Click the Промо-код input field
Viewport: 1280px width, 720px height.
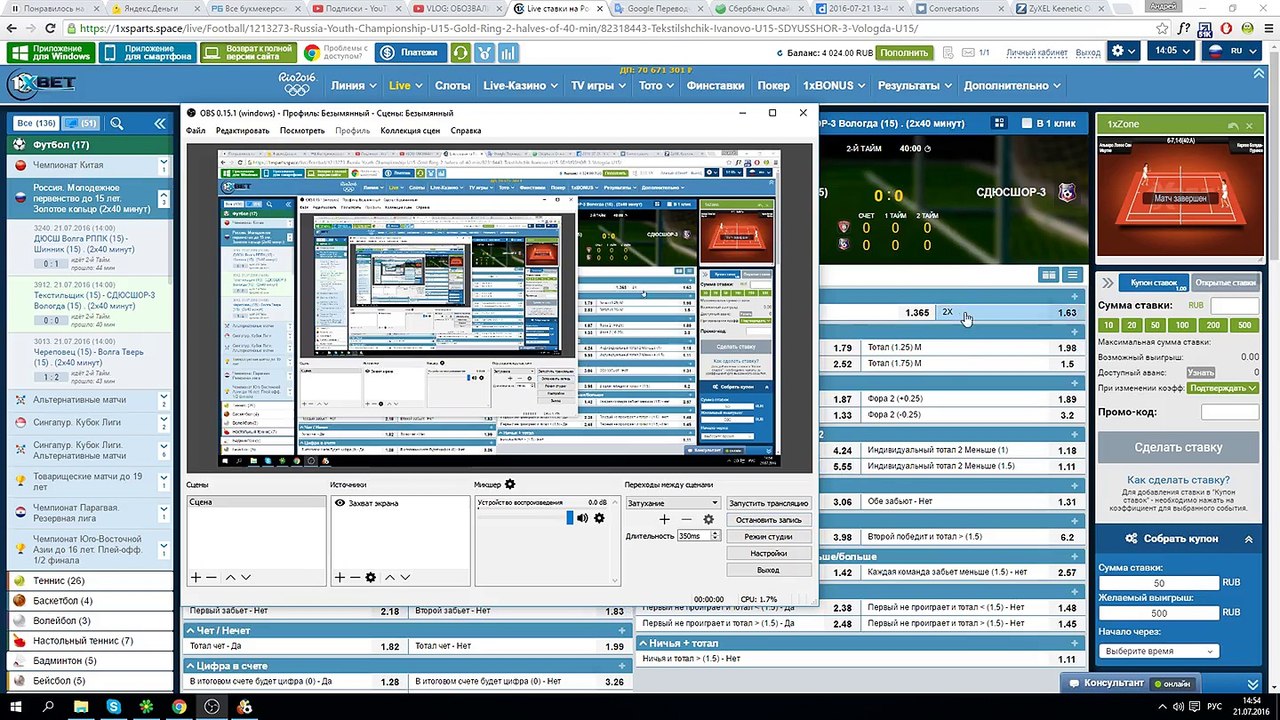pyautogui.click(x=1230, y=412)
